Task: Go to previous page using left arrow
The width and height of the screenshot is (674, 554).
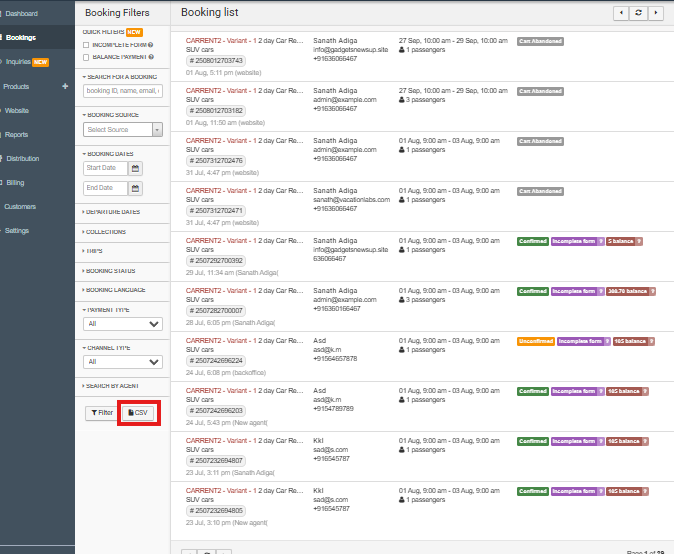Action: pos(622,13)
